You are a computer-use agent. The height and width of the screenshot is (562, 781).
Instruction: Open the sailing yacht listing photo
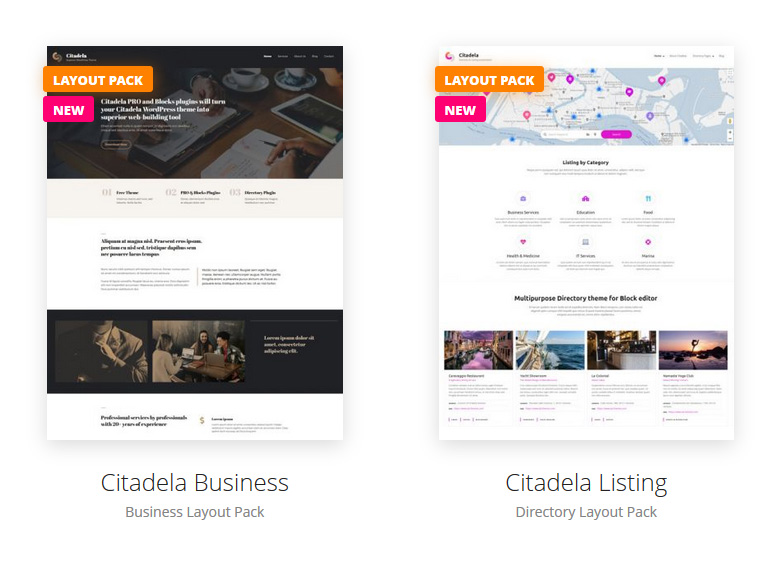coord(550,350)
